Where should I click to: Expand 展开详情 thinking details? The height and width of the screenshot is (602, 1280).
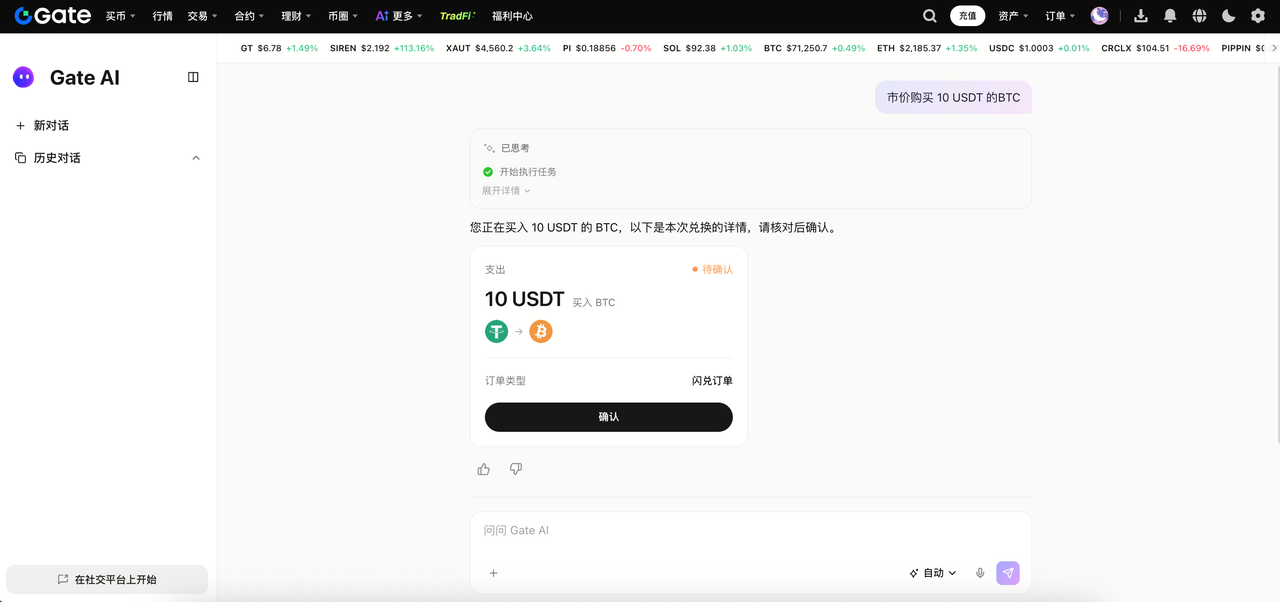(506, 191)
